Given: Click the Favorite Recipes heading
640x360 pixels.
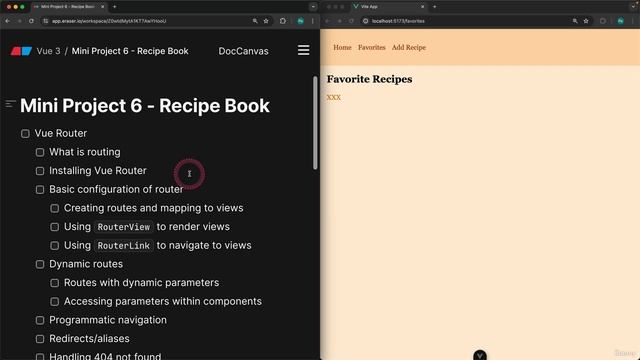Looking at the screenshot, I should pos(369,79).
